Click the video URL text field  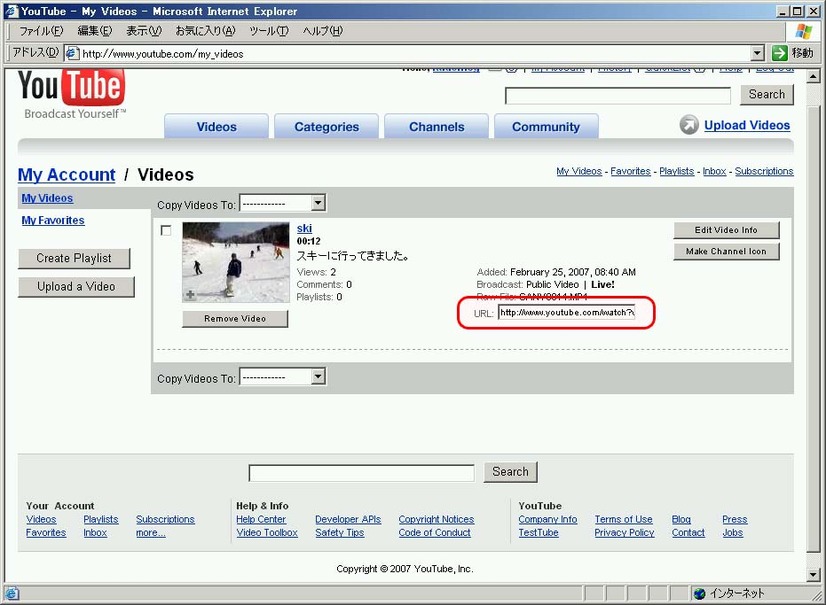[x=566, y=313]
